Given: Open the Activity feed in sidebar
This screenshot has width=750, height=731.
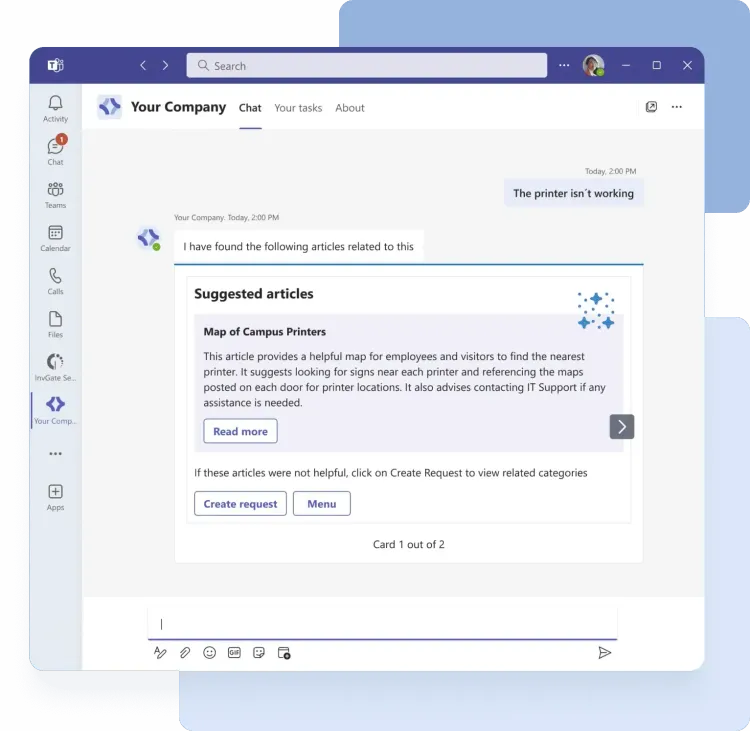Looking at the screenshot, I should [55, 108].
